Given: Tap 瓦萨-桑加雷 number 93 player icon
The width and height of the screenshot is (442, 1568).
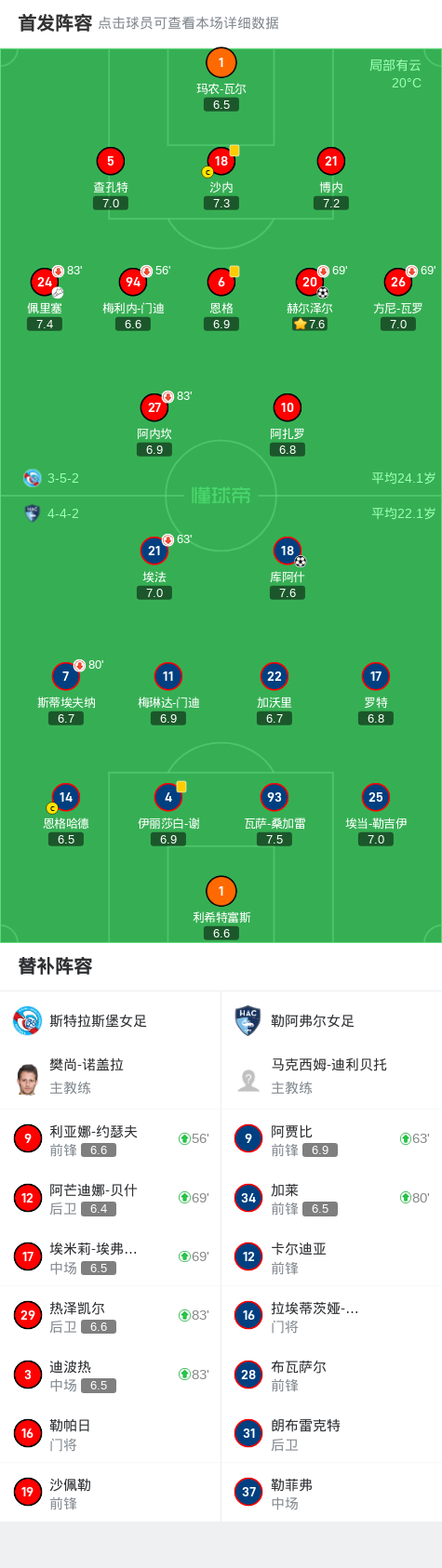Looking at the screenshot, I should [275, 797].
